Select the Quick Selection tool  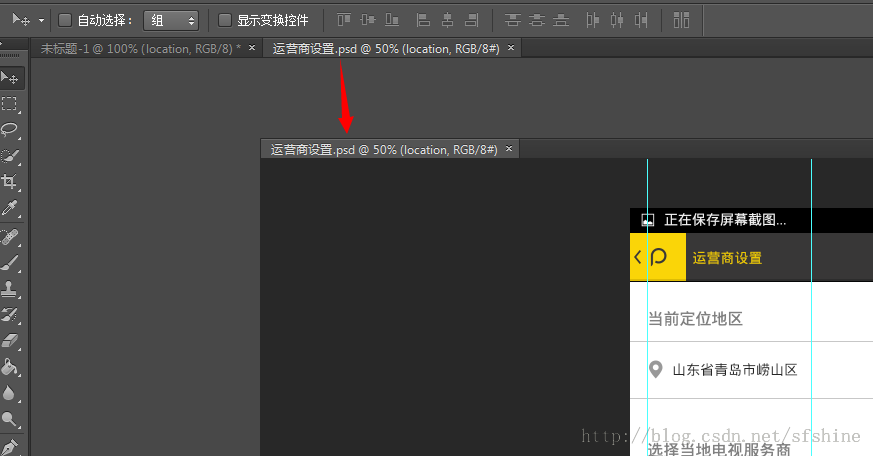point(9,156)
